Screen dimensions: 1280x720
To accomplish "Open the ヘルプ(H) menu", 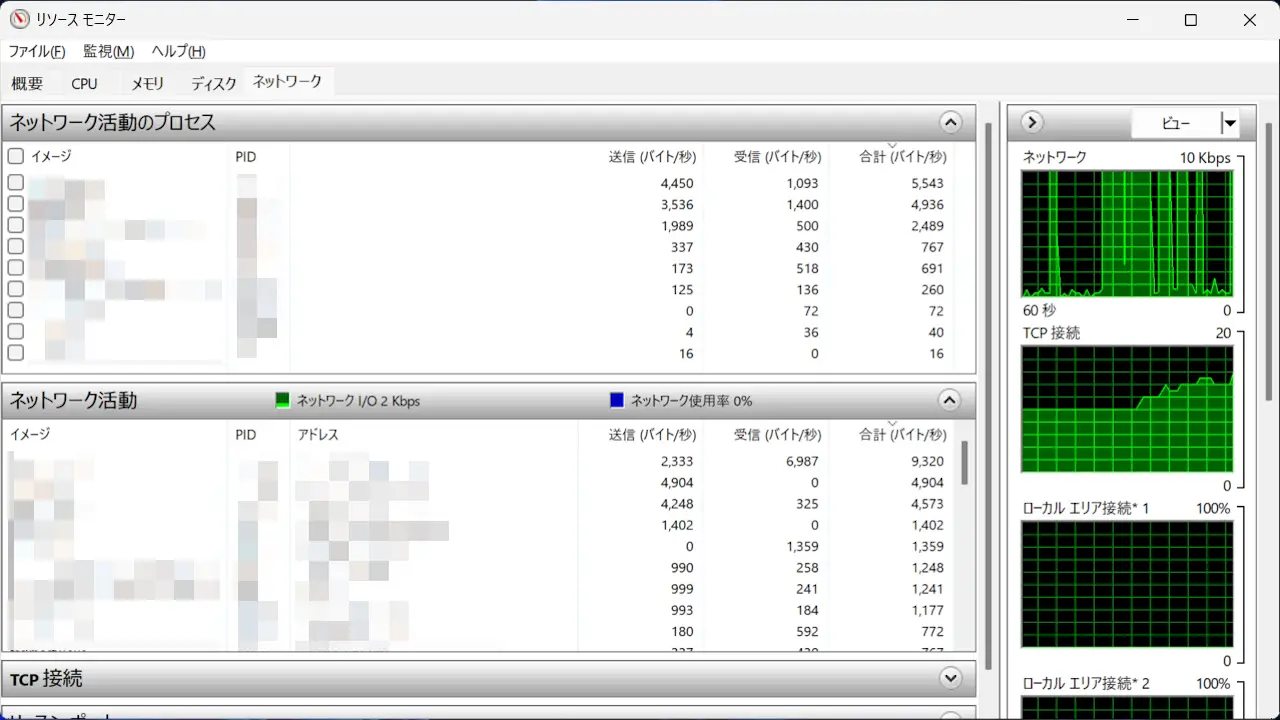I will (x=178, y=52).
